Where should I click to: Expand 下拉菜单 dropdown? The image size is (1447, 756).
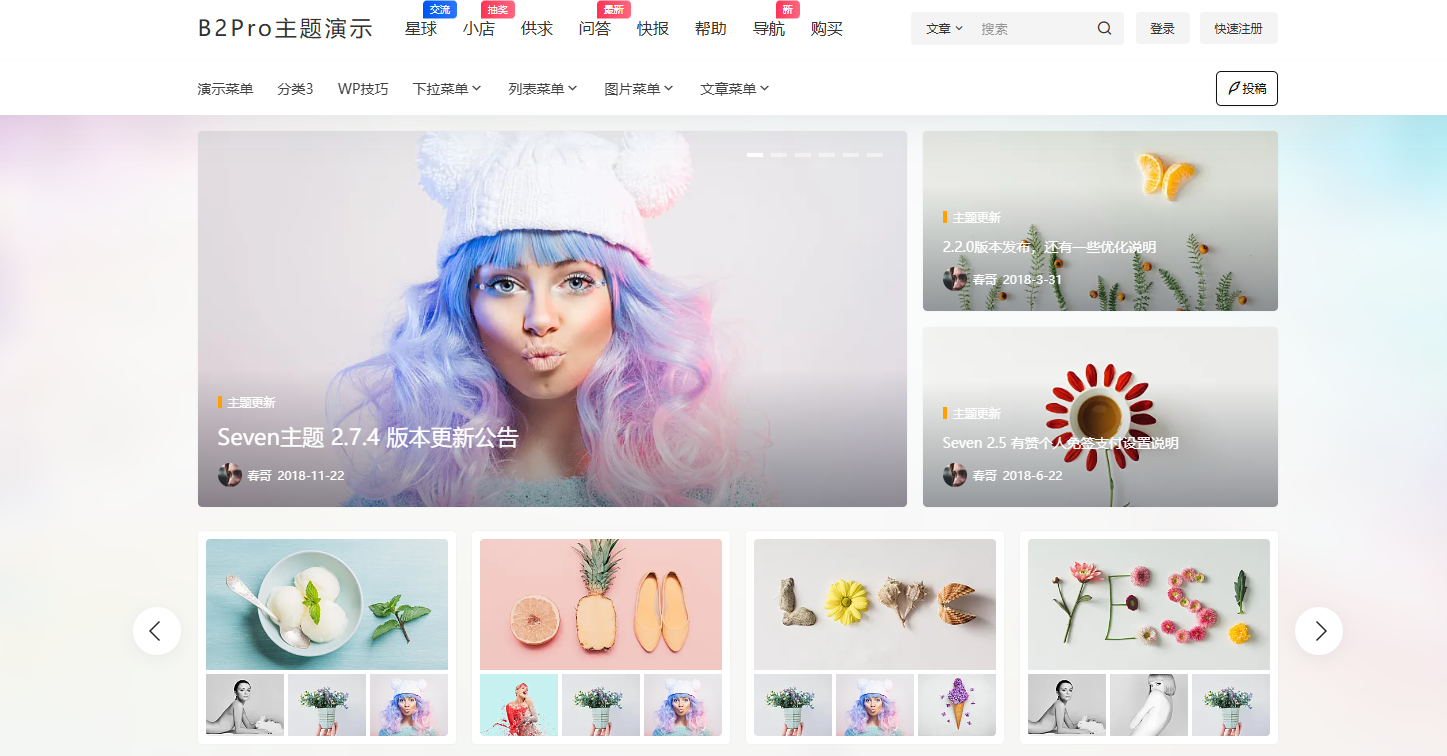(x=448, y=89)
